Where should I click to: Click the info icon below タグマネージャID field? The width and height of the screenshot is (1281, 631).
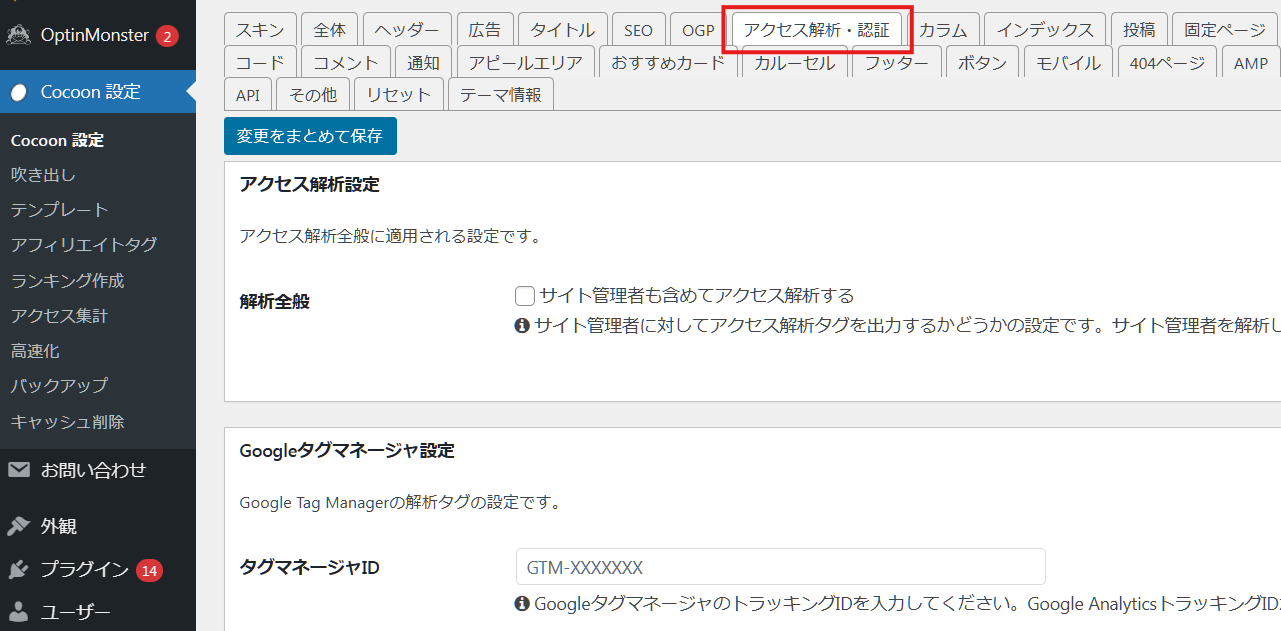coord(521,604)
